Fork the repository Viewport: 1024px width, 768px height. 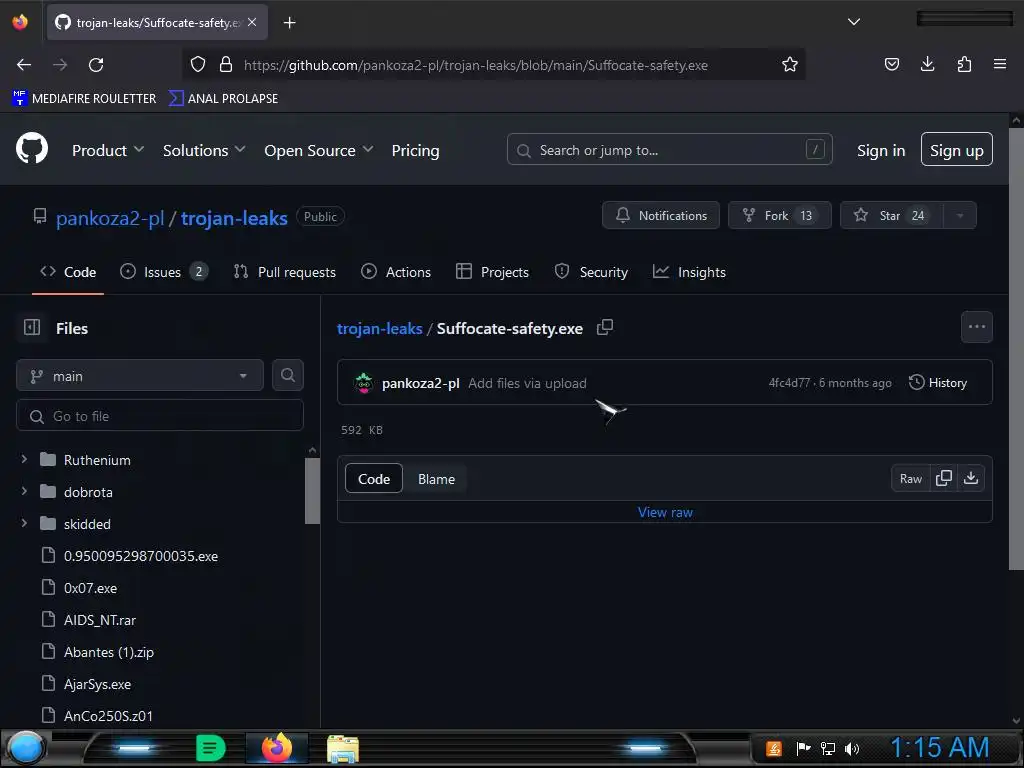coord(780,216)
